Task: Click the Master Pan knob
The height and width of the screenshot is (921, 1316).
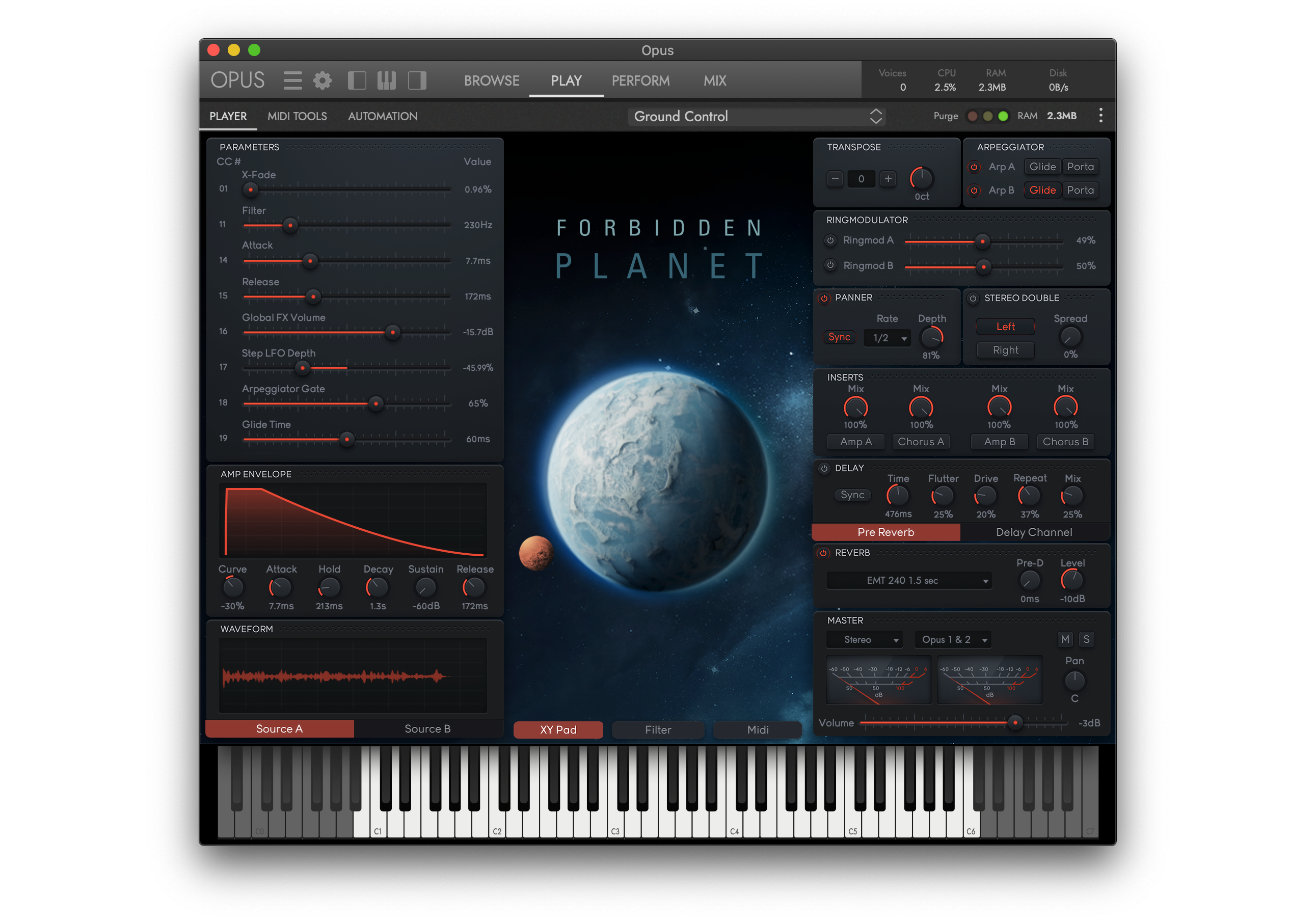Action: 1075,680
